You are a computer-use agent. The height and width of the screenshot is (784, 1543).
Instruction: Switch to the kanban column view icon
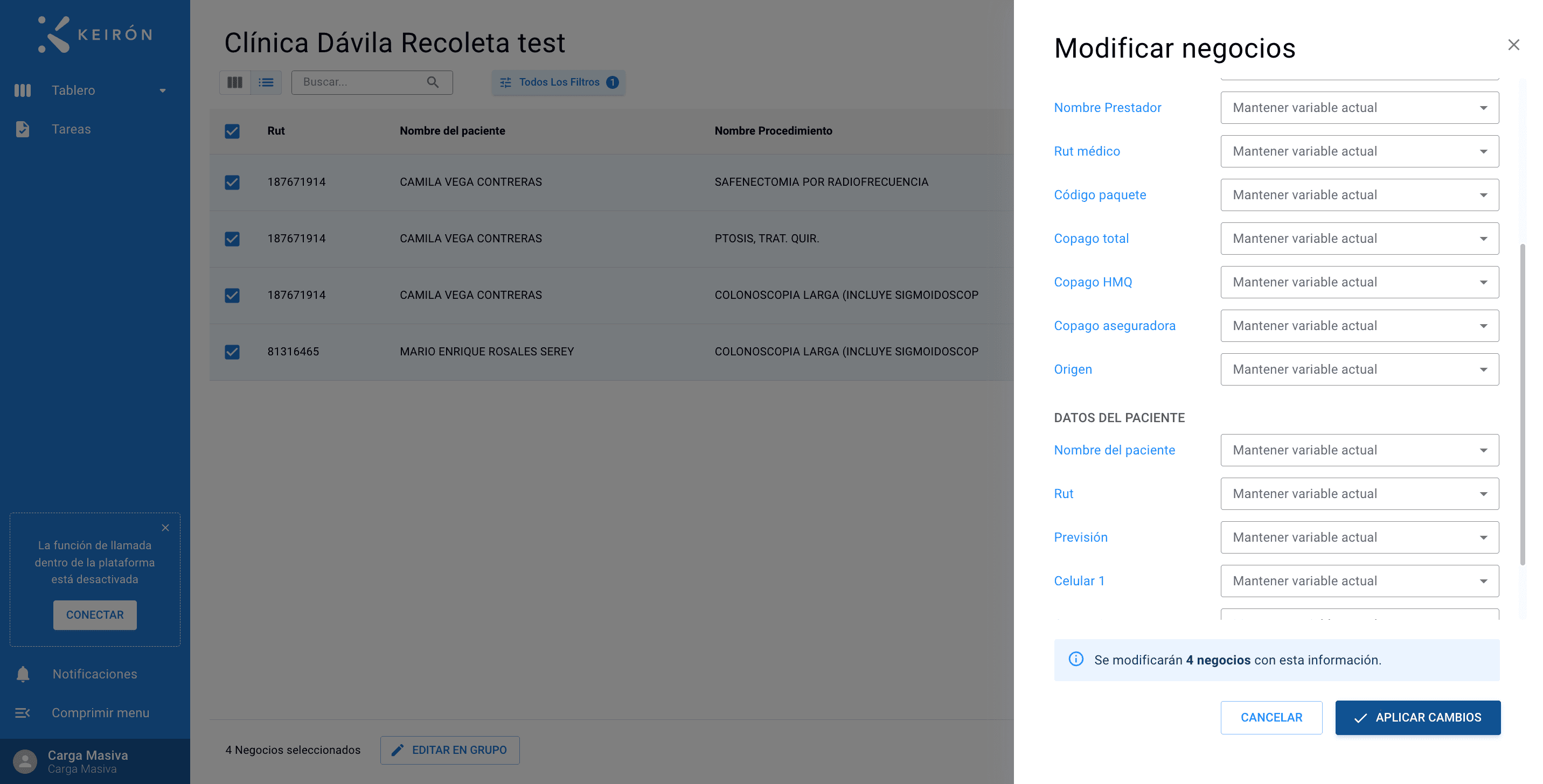(x=235, y=82)
